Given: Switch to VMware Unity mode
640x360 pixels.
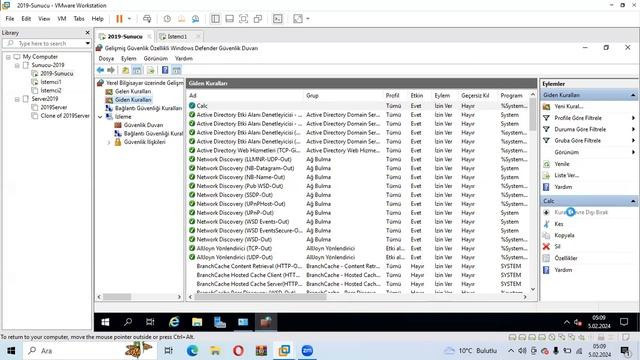Looking at the screenshot, I should (x=258, y=19).
